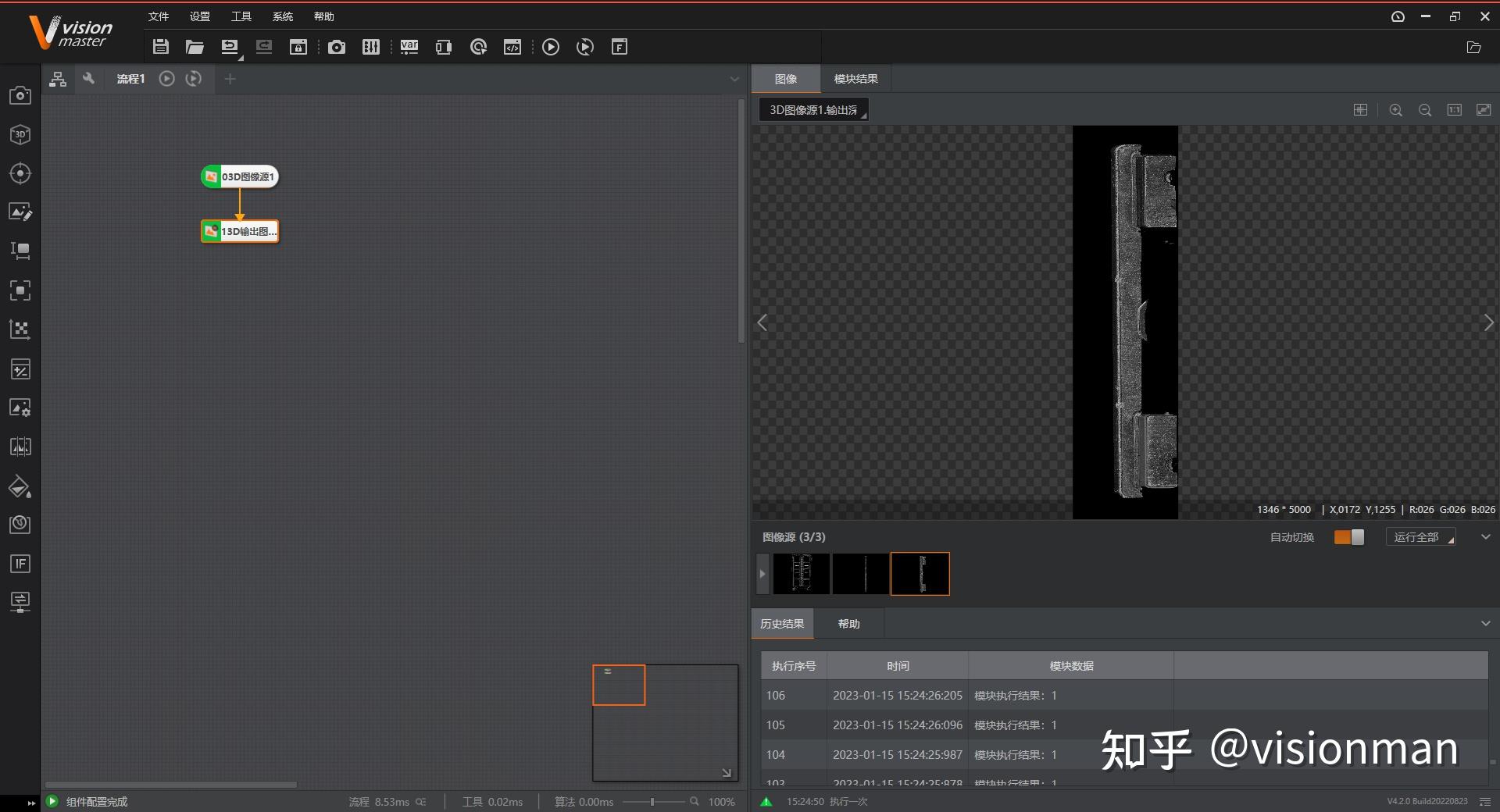1500x812 pixels.
Task: Start continuous run from the toolbar
Action: coord(585,47)
